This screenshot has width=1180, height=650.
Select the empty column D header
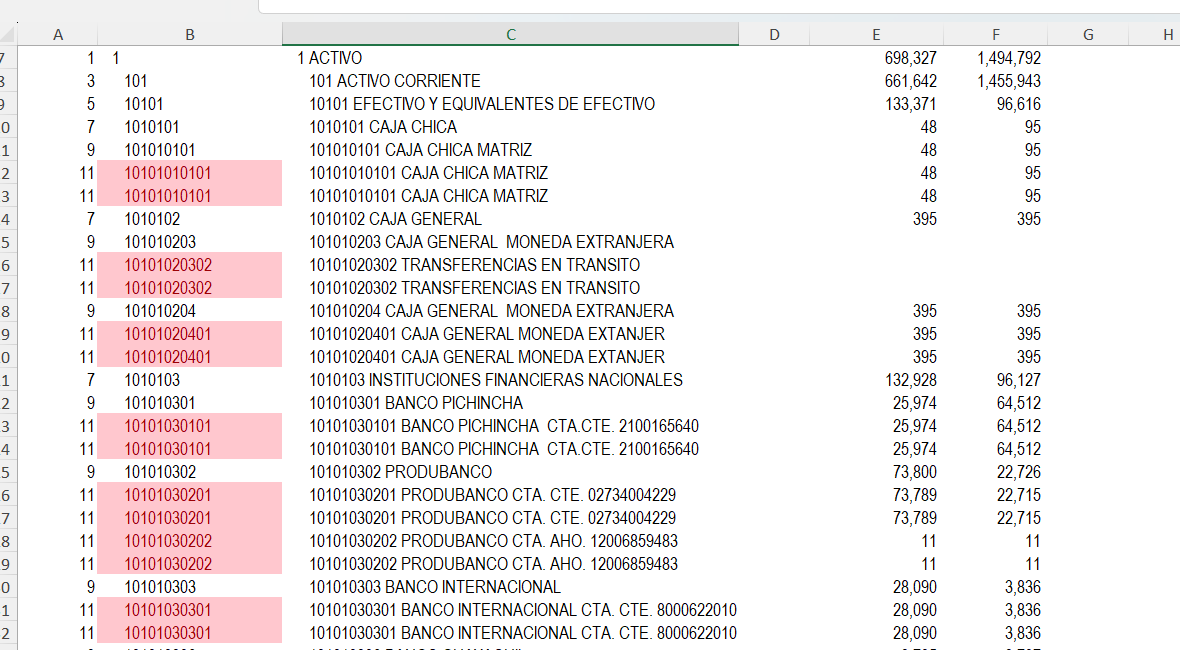(x=774, y=35)
